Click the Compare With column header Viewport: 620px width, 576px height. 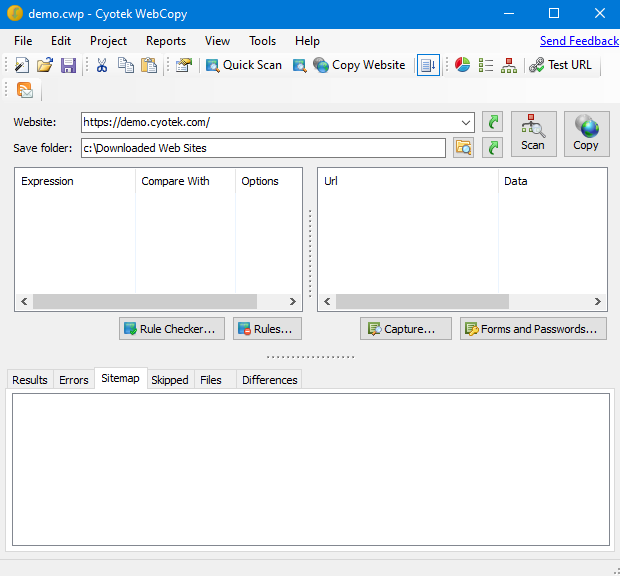(185, 181)
